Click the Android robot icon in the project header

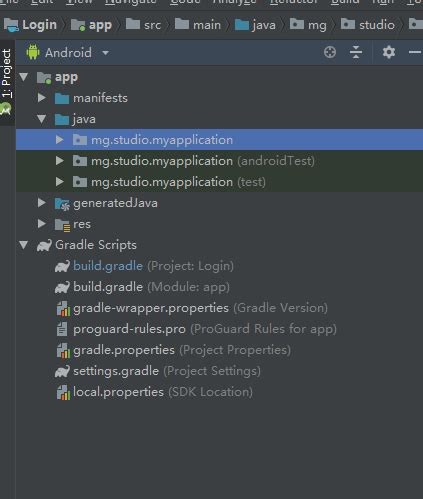pyautogui.click(x=33, y=52)
